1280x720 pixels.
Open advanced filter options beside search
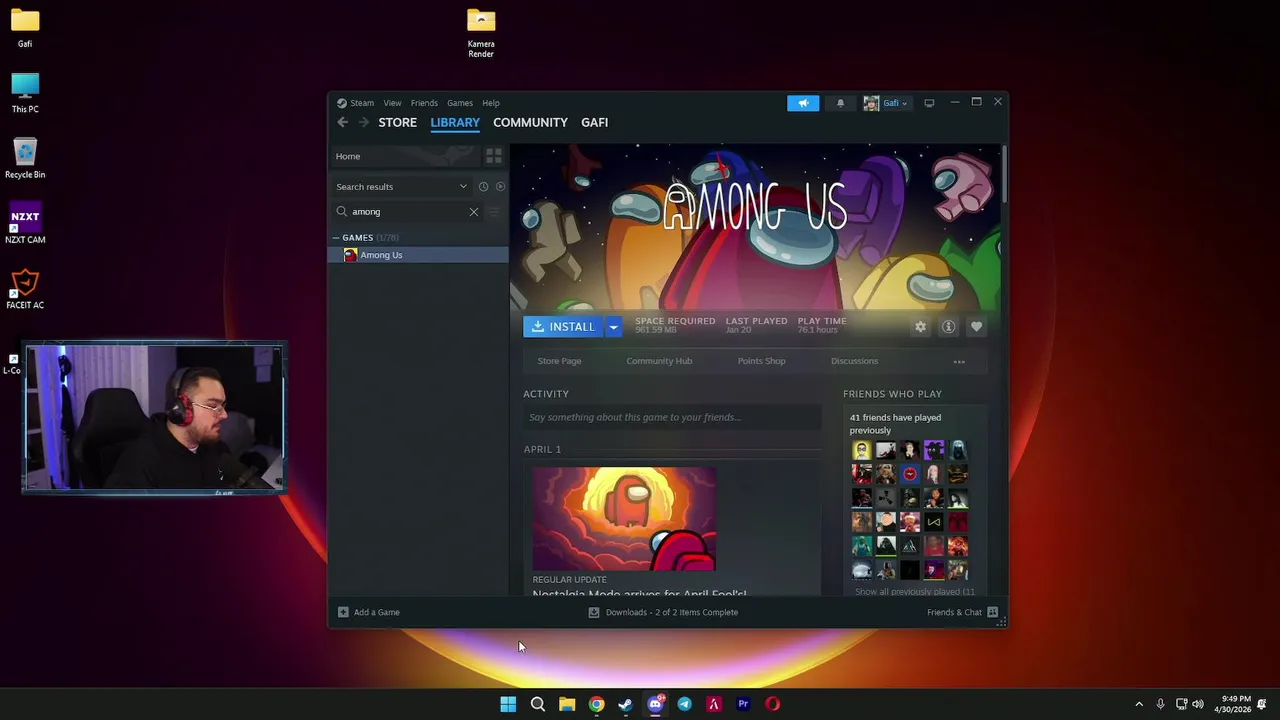(x=494, y=212)
